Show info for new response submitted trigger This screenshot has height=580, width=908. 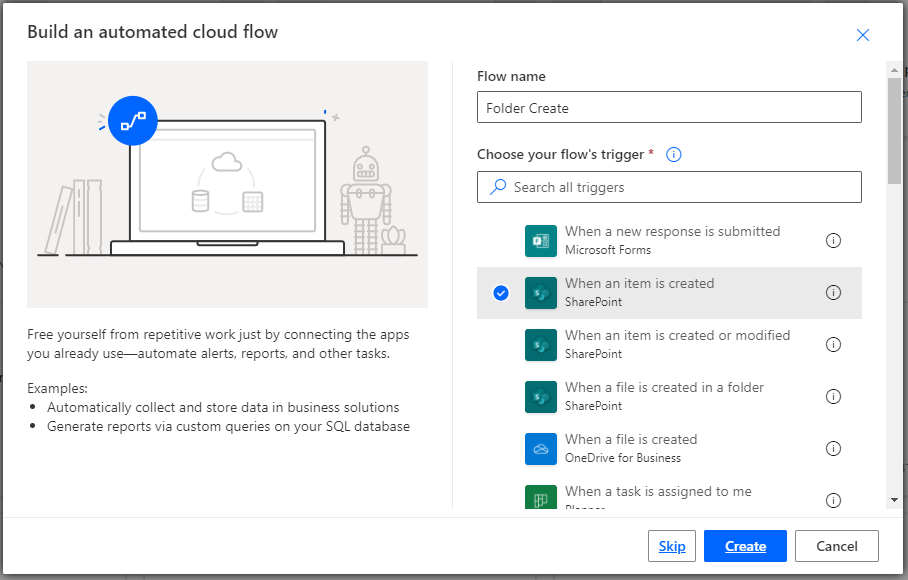point(833,241)
